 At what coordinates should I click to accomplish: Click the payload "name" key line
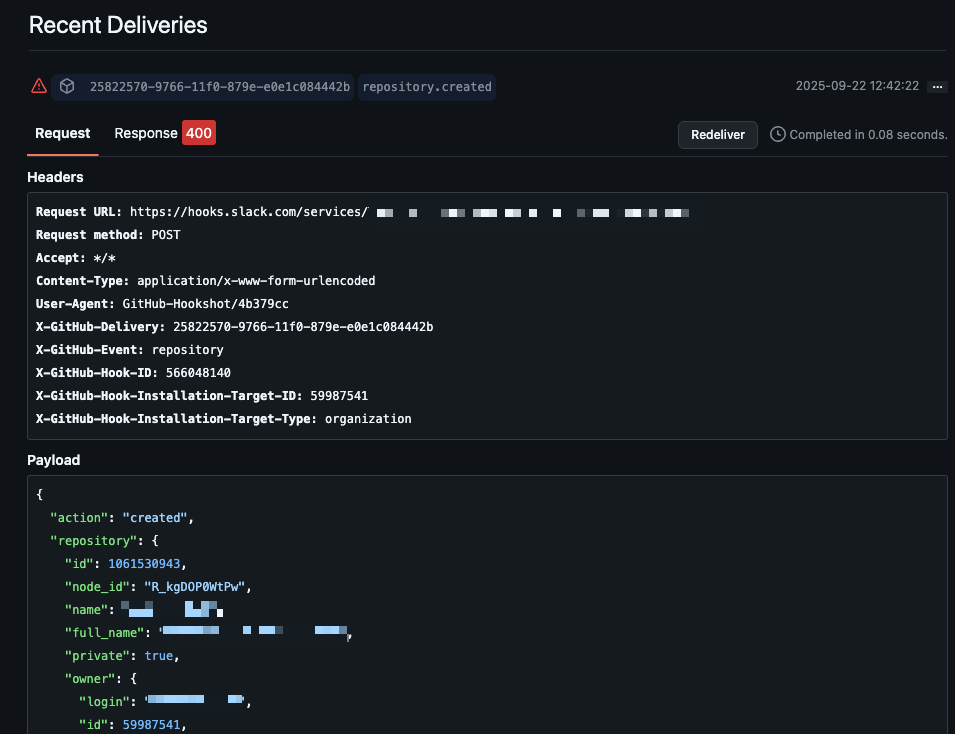coord(144,610)
